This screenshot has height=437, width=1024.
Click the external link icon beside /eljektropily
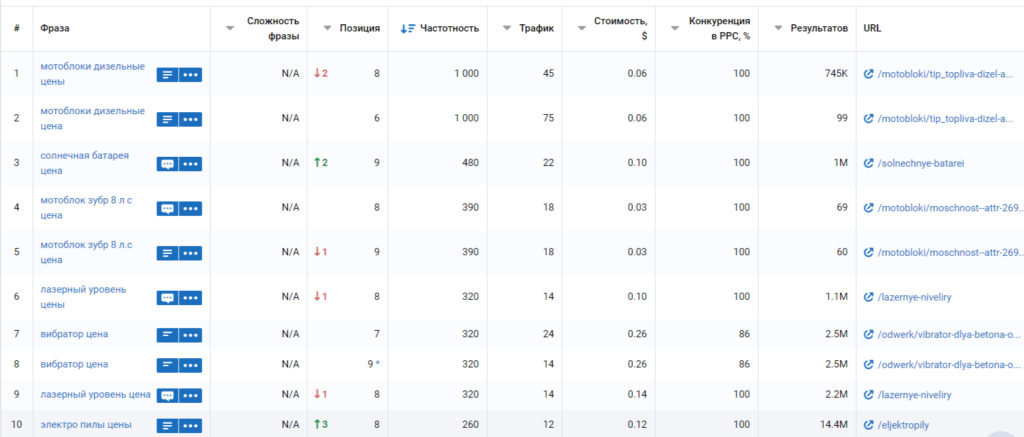(868, 425)
